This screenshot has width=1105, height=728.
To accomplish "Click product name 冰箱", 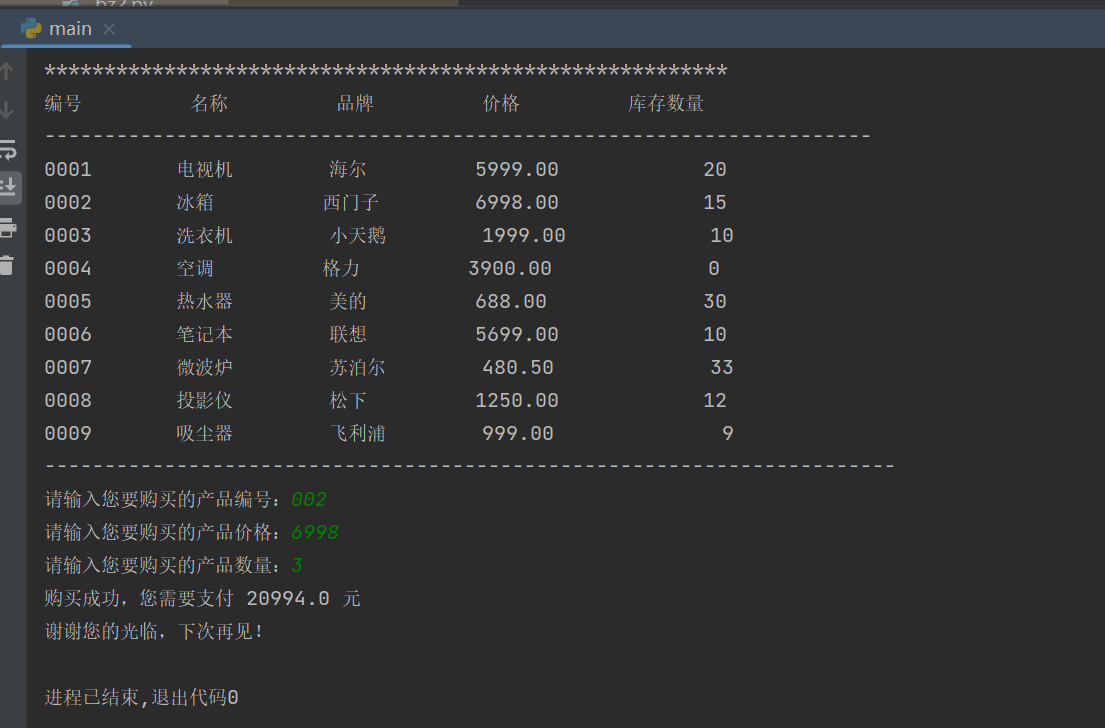I will (195, 202).
